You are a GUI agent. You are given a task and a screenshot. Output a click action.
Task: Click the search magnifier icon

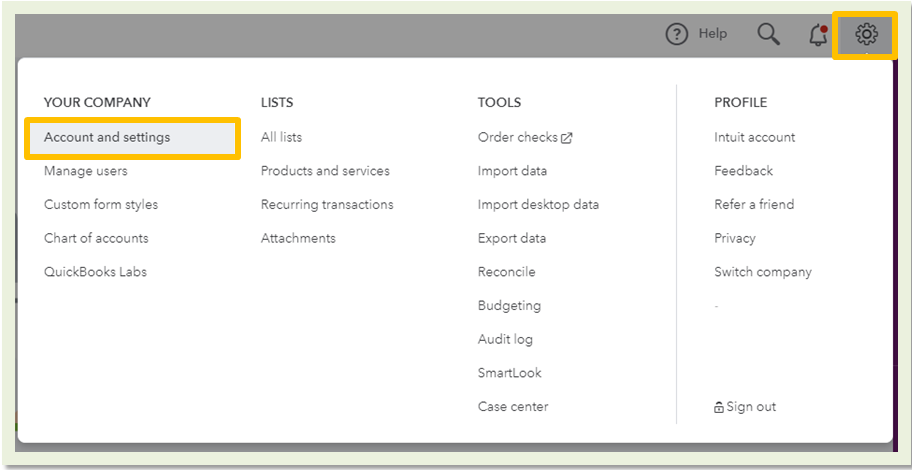768,35
